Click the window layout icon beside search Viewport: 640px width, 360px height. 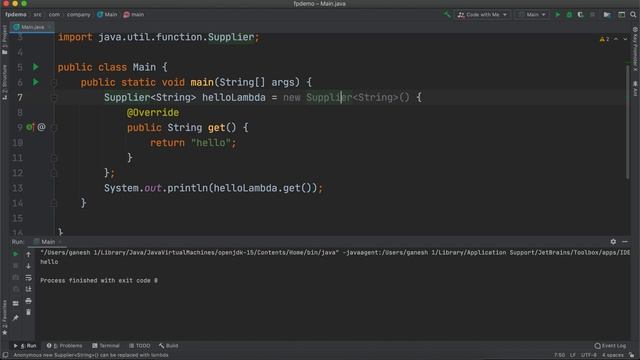coord(621,15)
